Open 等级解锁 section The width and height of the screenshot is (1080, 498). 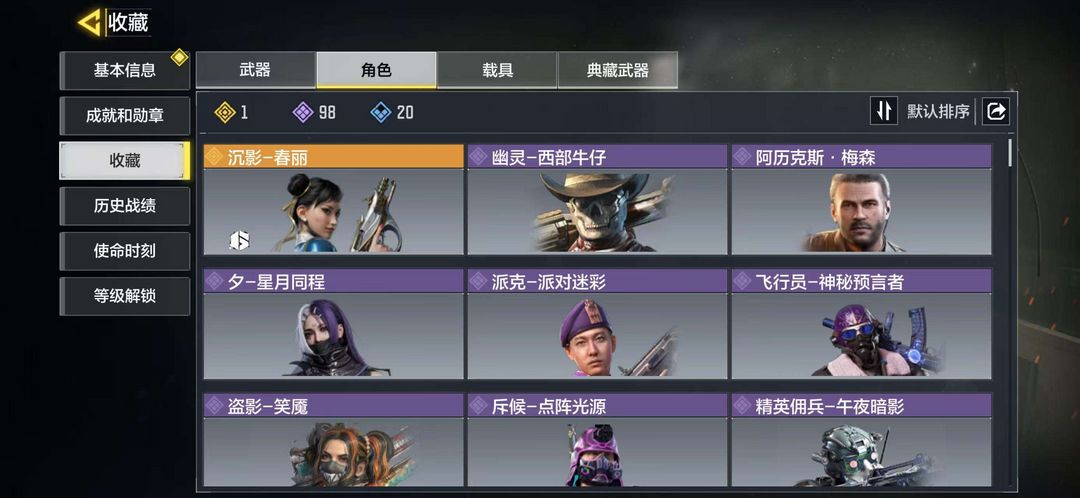(x=125, y=296)
